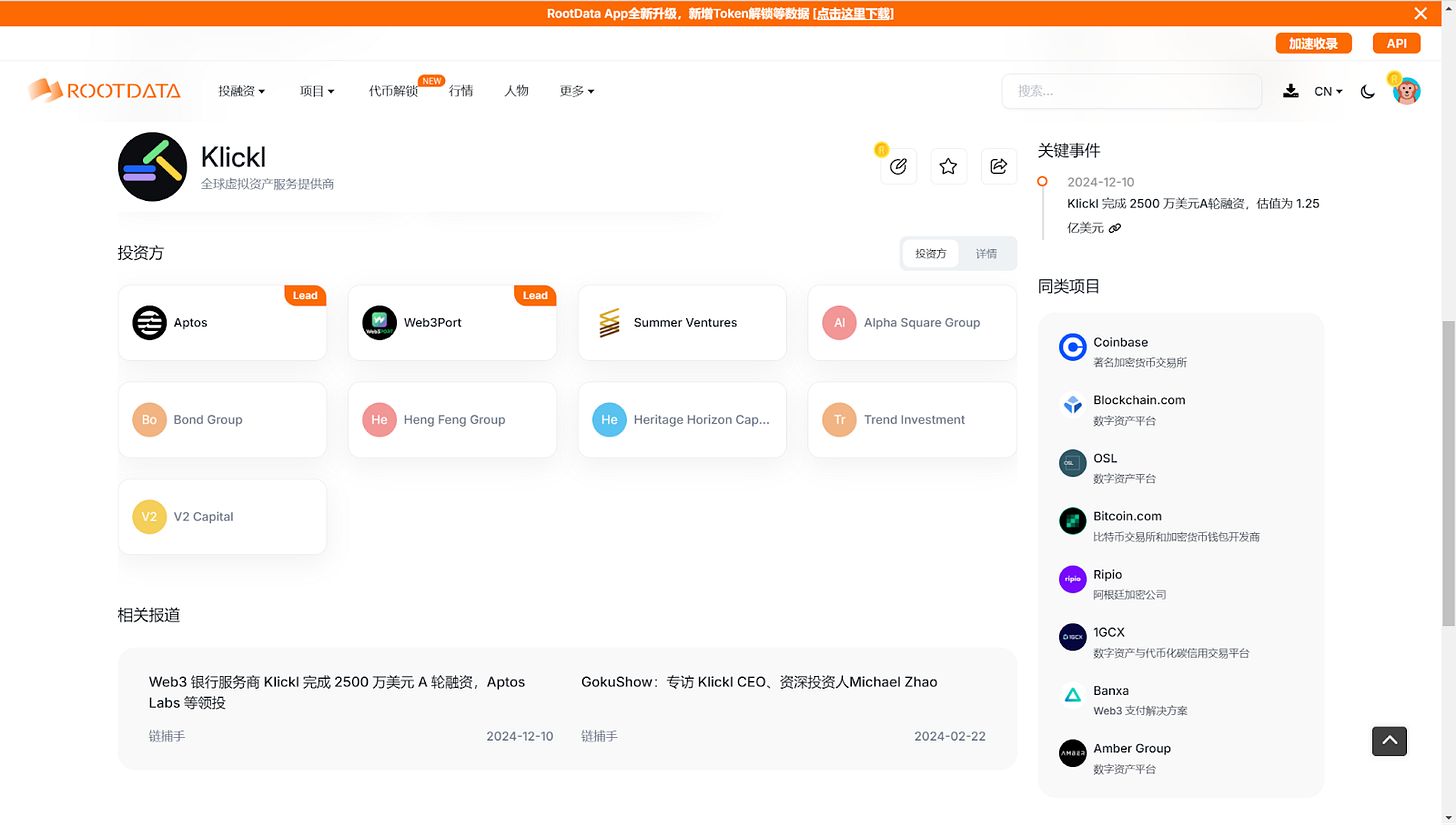Focus the 搜索 search field
This screenshot has width=1456, height=825.
pos(1131,91)
